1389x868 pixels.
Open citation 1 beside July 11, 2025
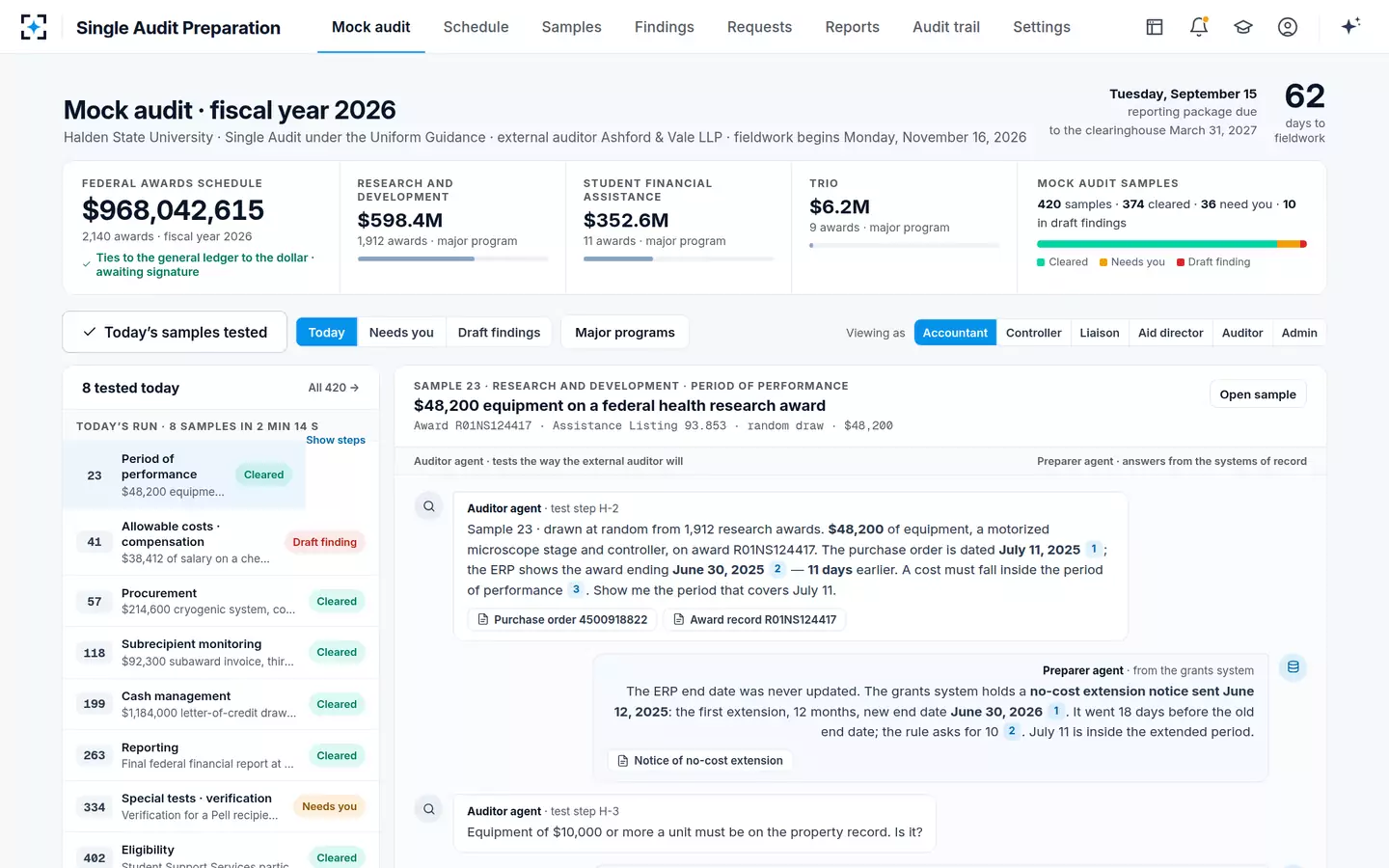point(1094,549)
